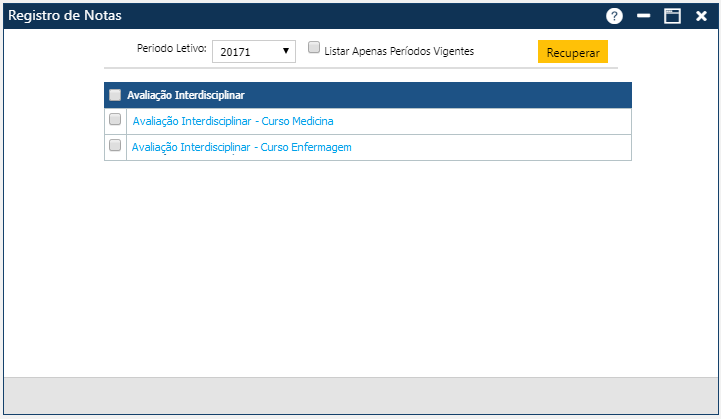Click the Registro de Notas title text
Viewport: 721px width, 419px height.
coord(66,16)
